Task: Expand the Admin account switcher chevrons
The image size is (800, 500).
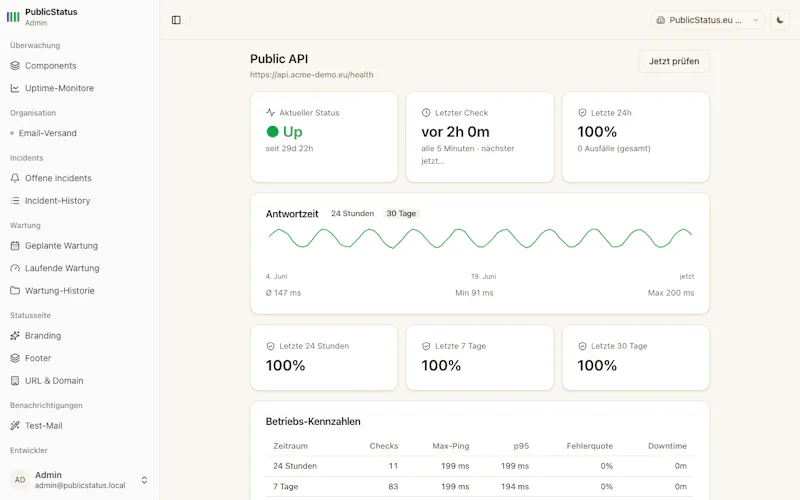Action: click(144, 480)
